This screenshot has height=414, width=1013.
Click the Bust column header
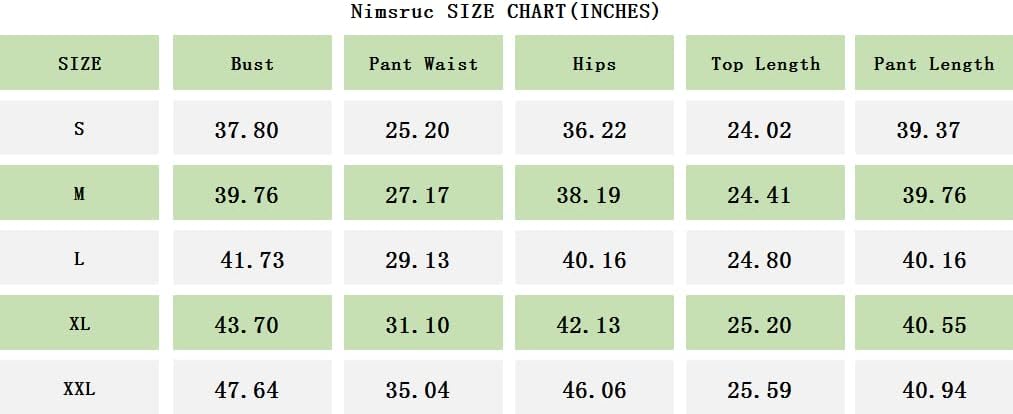click(x=252, y=64)
